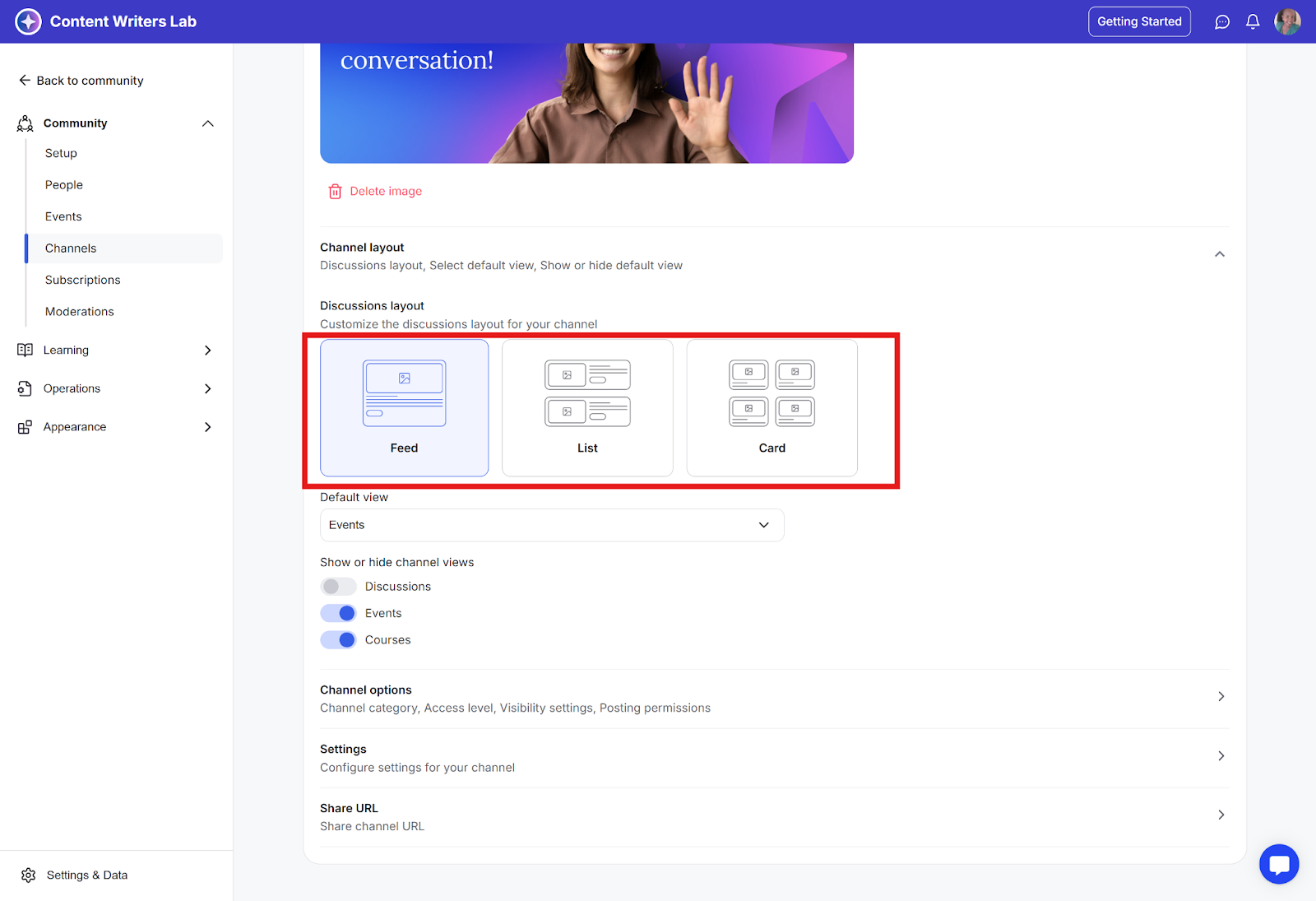Click the Show or hide channel views label

click(397, 563)
